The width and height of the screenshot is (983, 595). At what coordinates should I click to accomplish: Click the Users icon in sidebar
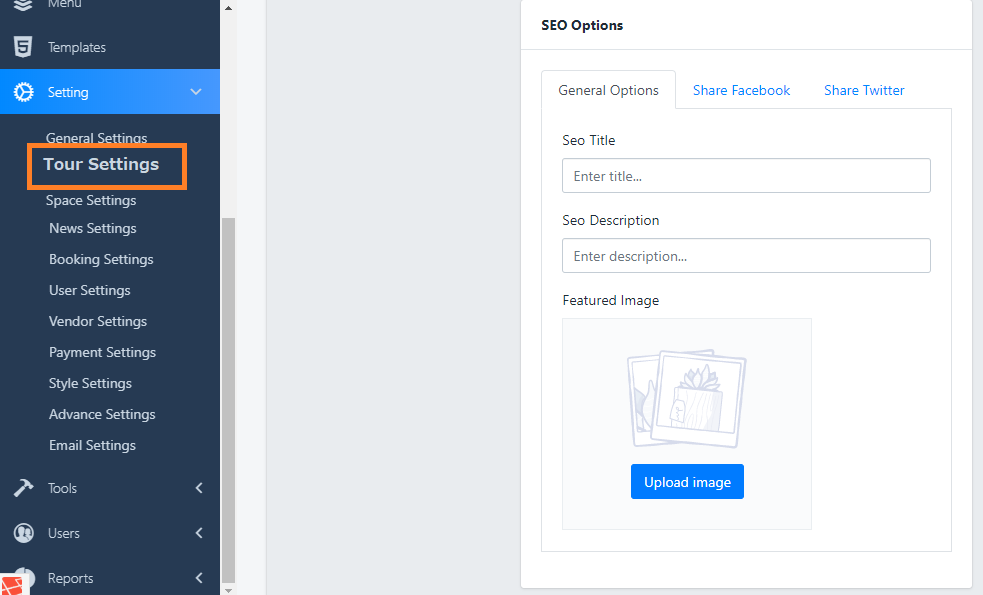point(23,533)
